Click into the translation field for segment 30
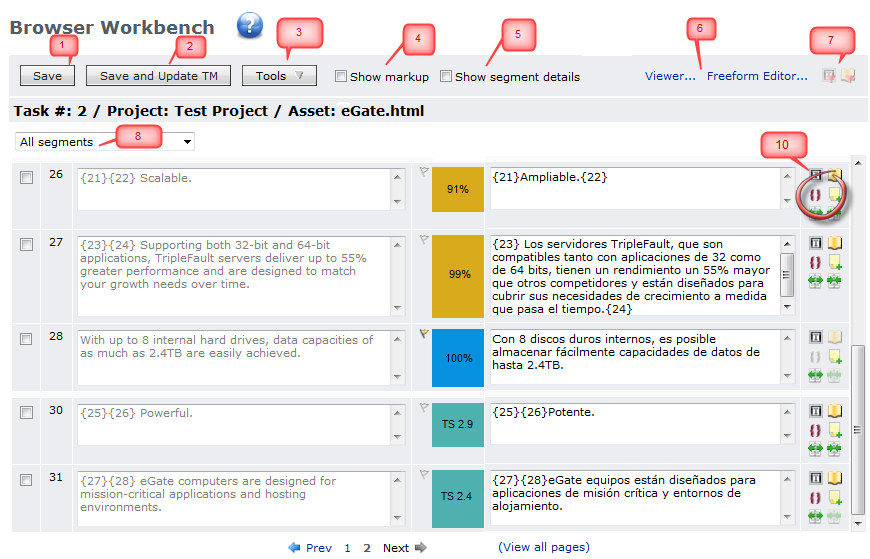 635,424
